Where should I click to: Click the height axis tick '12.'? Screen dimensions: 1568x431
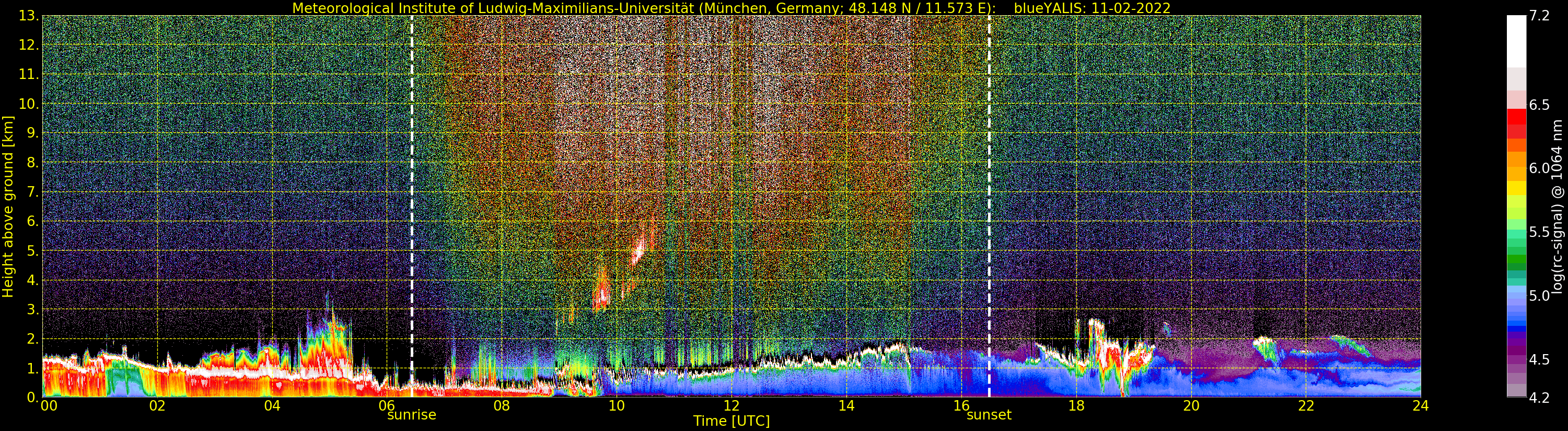(28, 46)
